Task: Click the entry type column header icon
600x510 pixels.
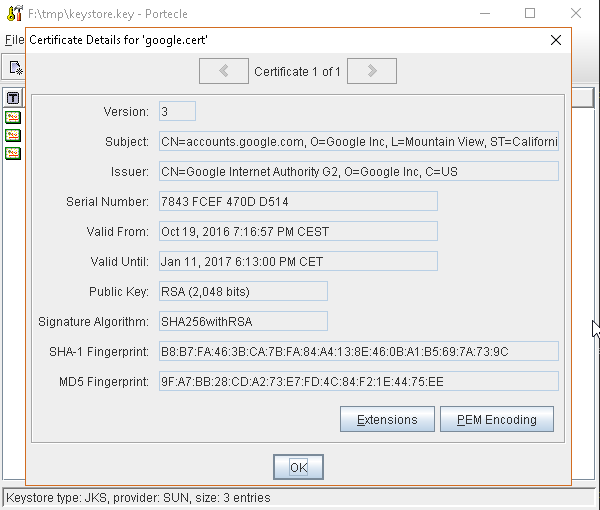Action: tap(13, 98)
